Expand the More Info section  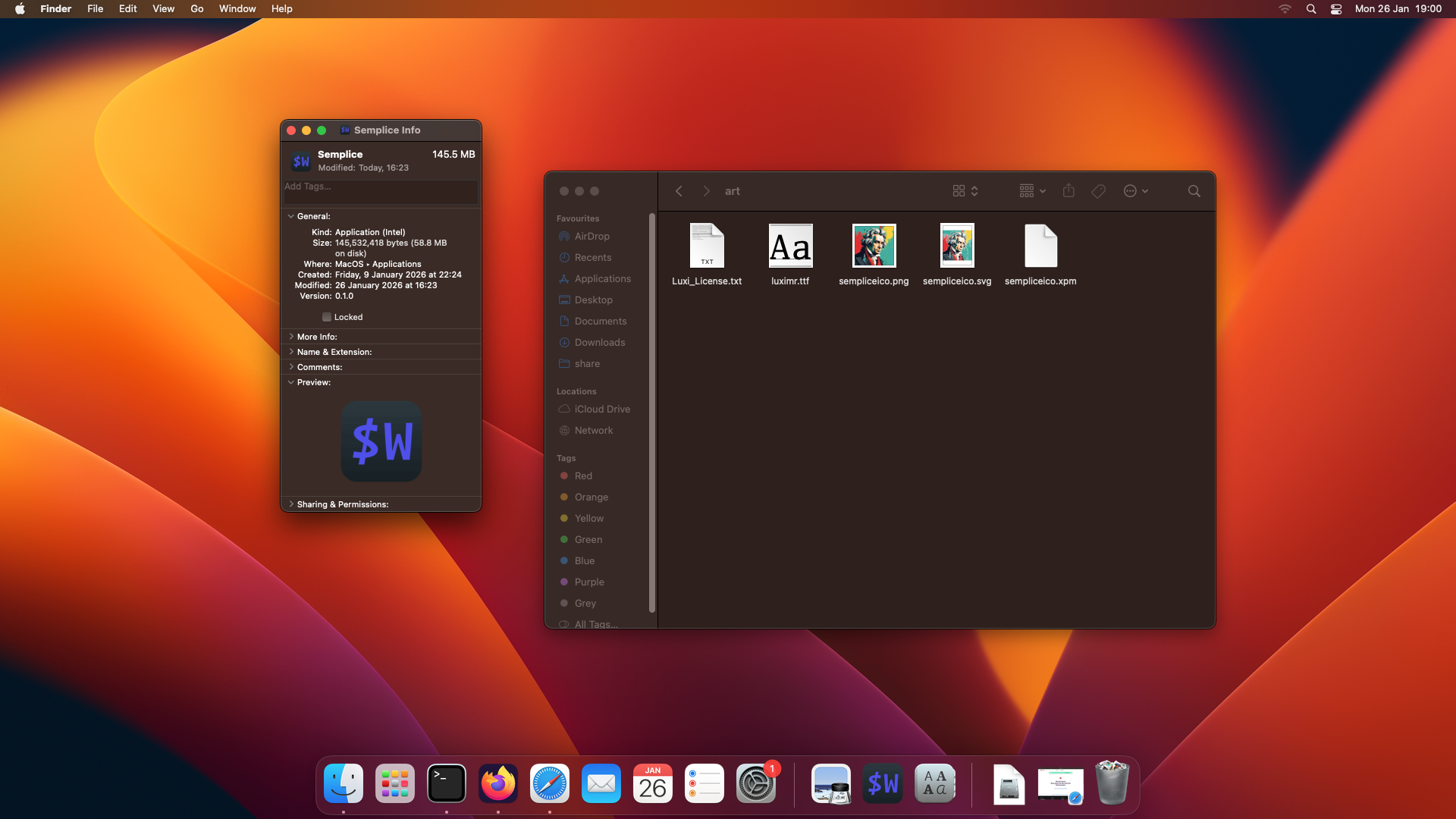291,337
